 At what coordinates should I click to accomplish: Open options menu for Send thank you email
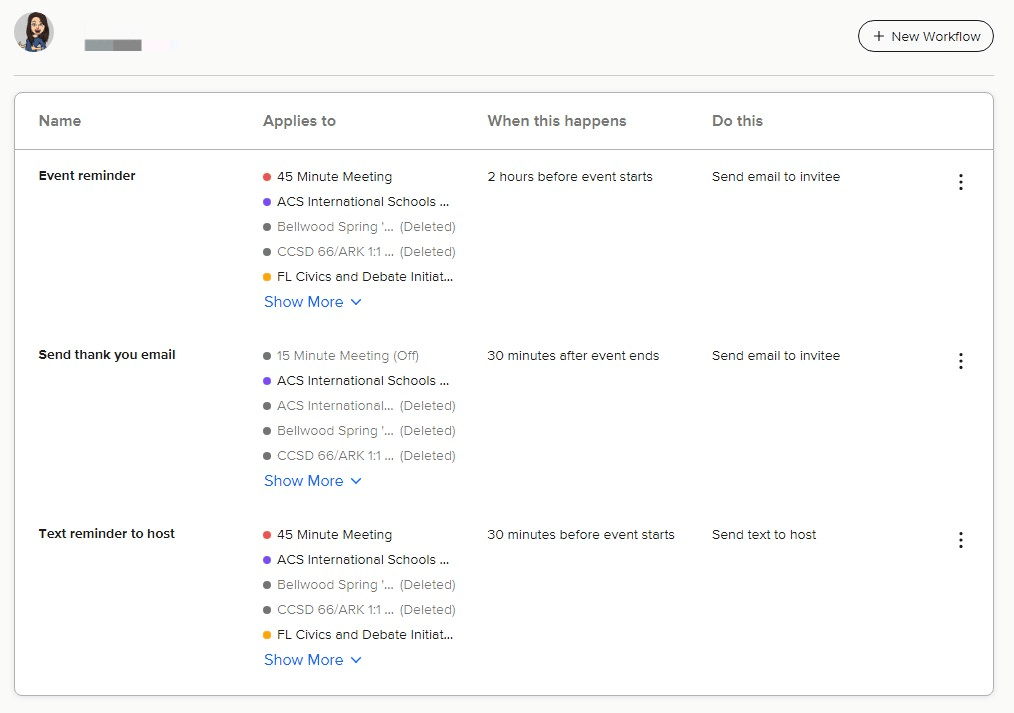(960, 361)
